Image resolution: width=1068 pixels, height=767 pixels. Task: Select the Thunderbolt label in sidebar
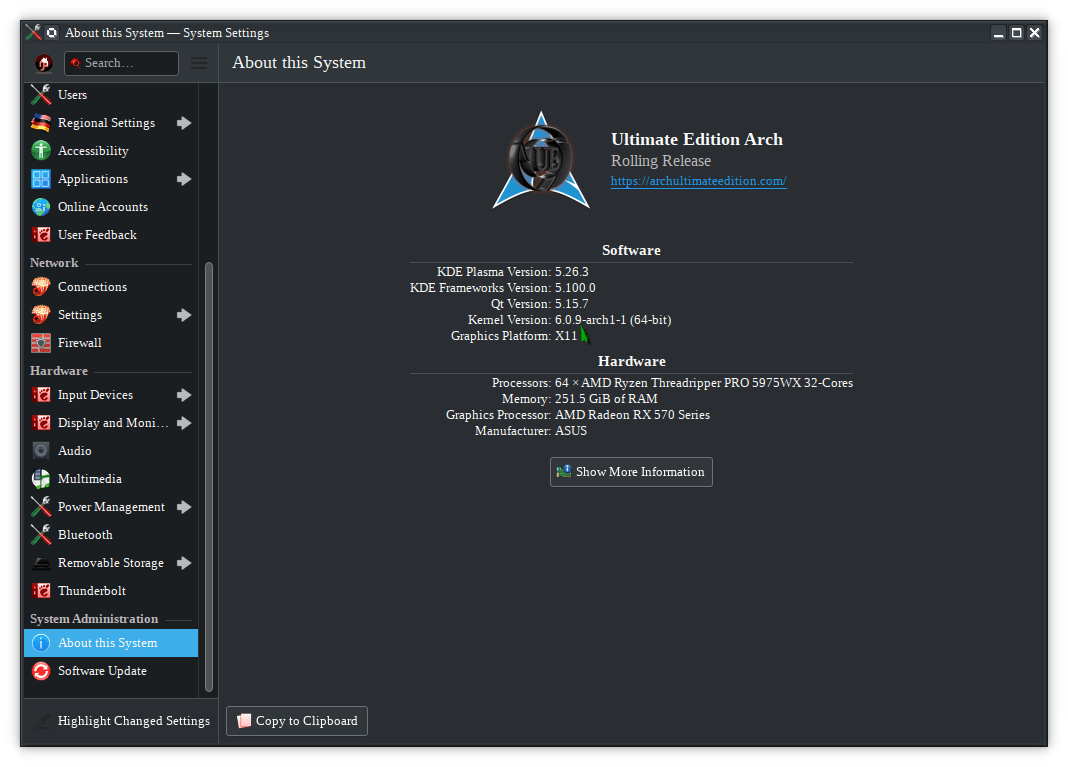tap(92, 591)
